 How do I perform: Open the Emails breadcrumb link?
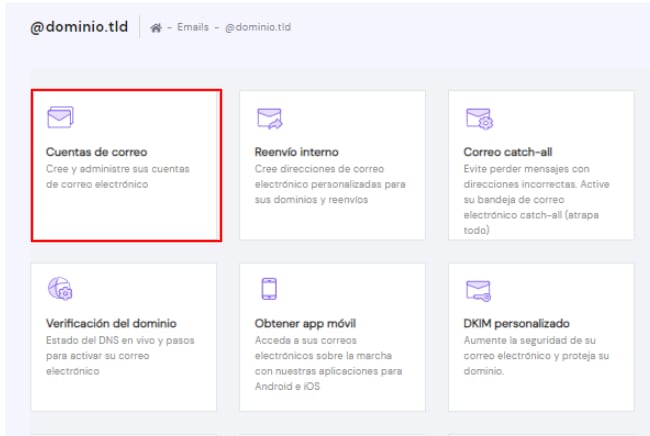pyautogui.click(x=193, y=28)
